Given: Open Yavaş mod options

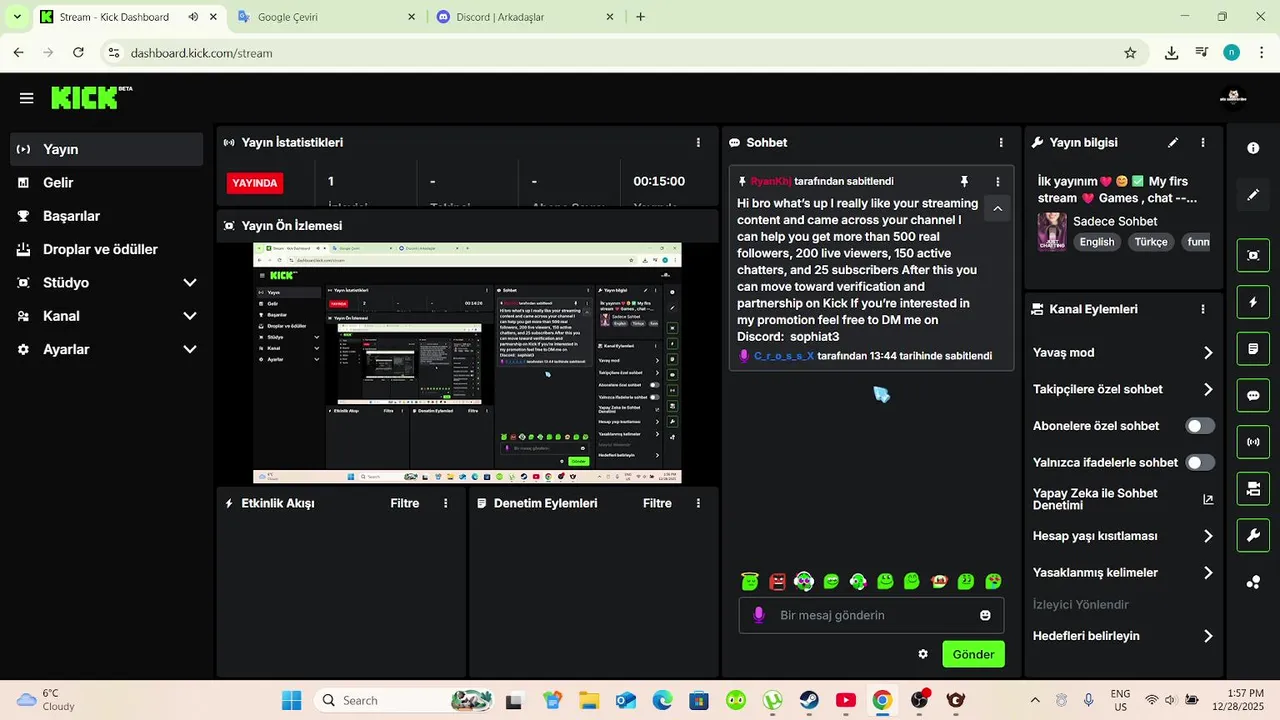Looking at the screenshot, I should pos(1123,352).
